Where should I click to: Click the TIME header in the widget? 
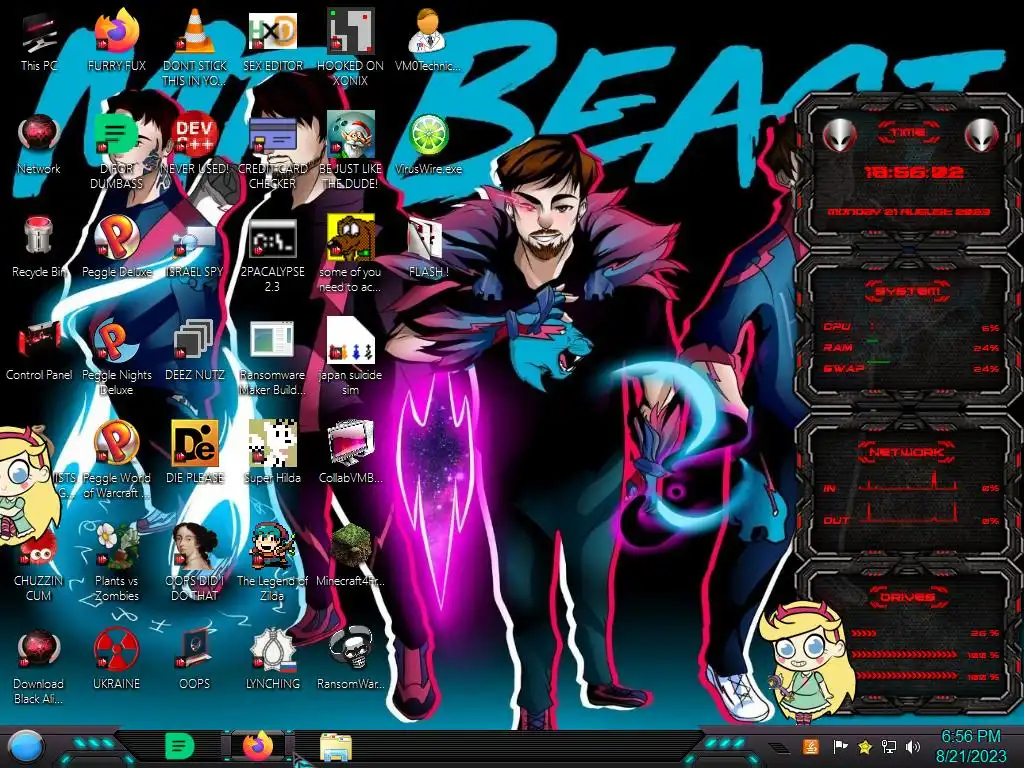pos(908,132)
